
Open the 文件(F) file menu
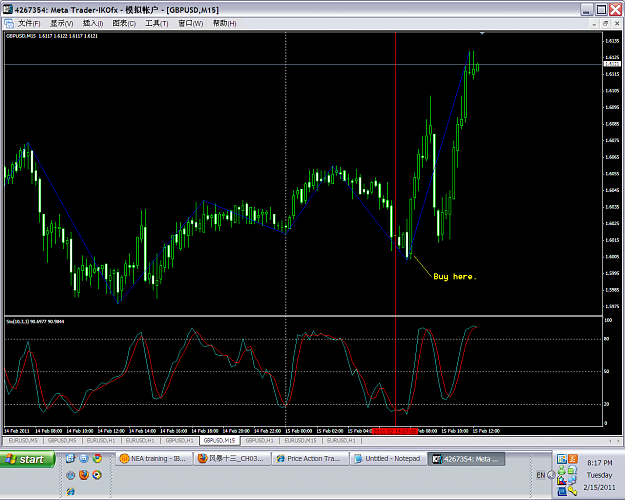[29, 24]
